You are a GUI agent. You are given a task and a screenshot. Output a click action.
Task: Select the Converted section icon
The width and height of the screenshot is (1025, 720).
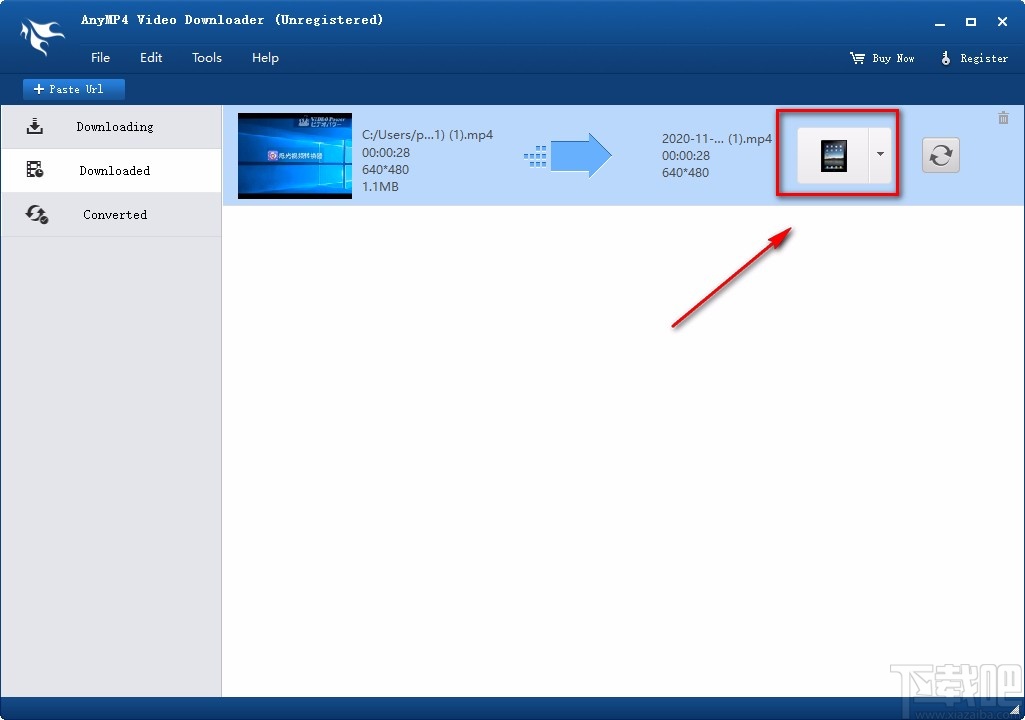[36, 214]
